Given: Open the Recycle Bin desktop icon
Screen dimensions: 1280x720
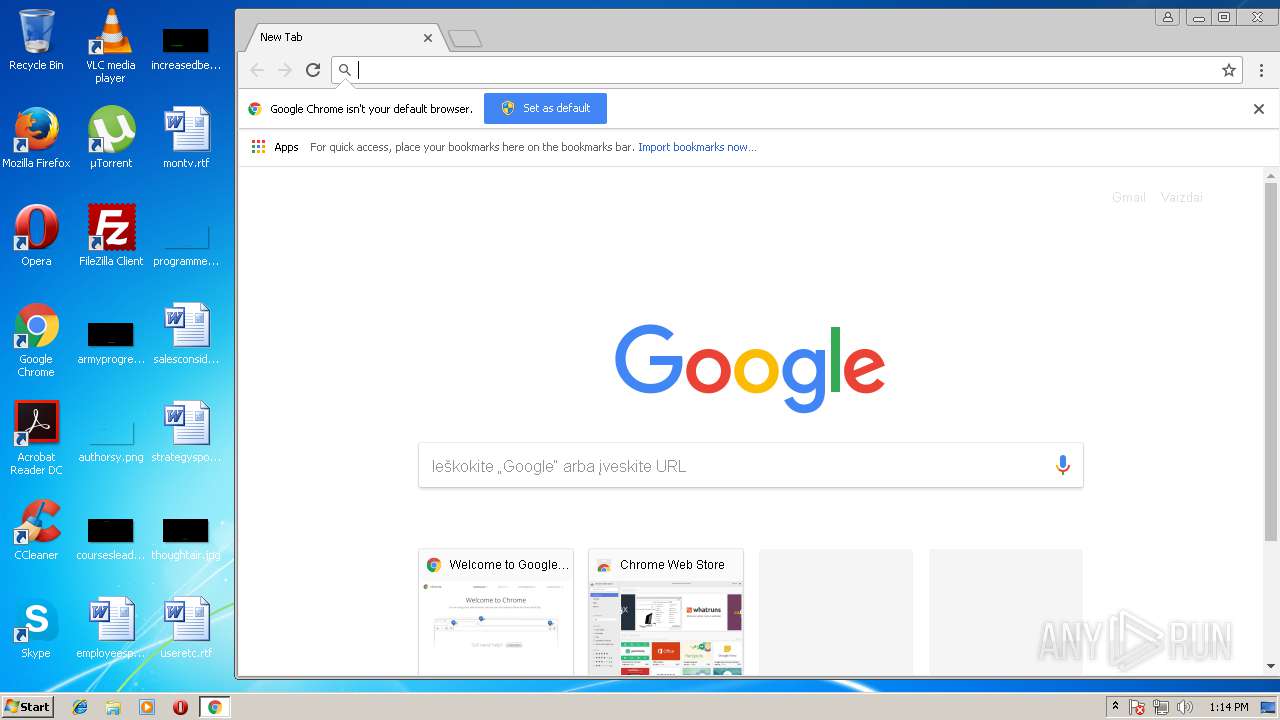Looking at the screenshot, I should tap(36, 40).
